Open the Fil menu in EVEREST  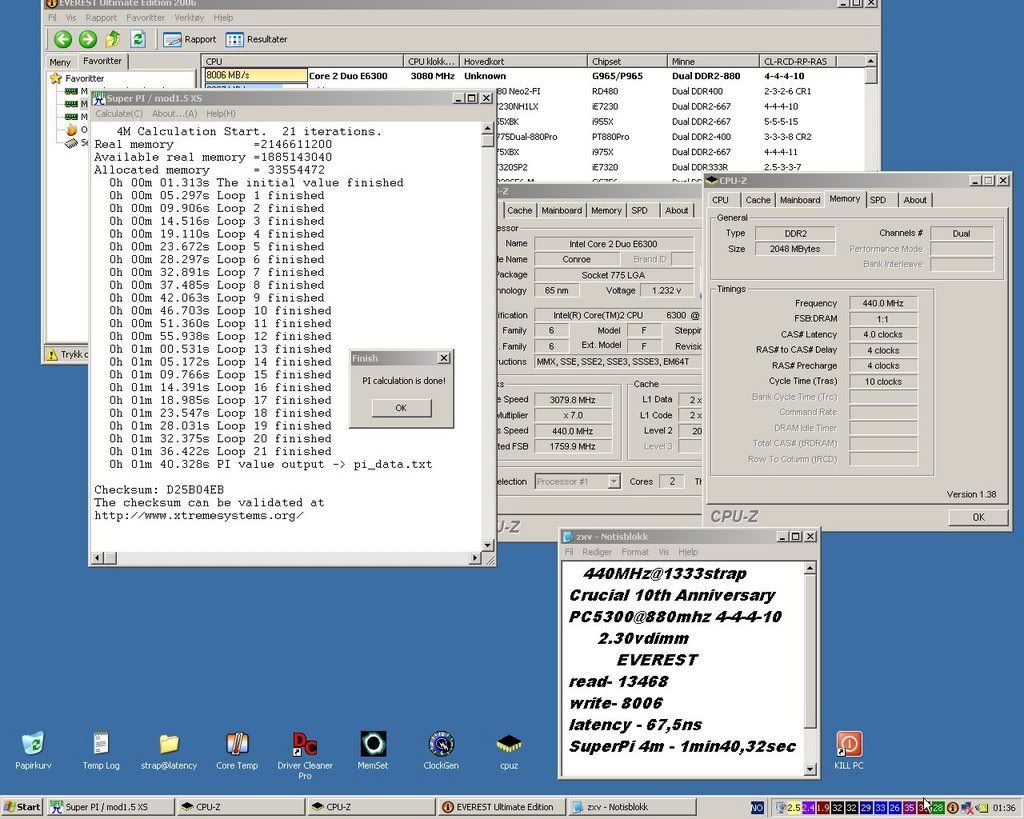(x=52, y=18)
